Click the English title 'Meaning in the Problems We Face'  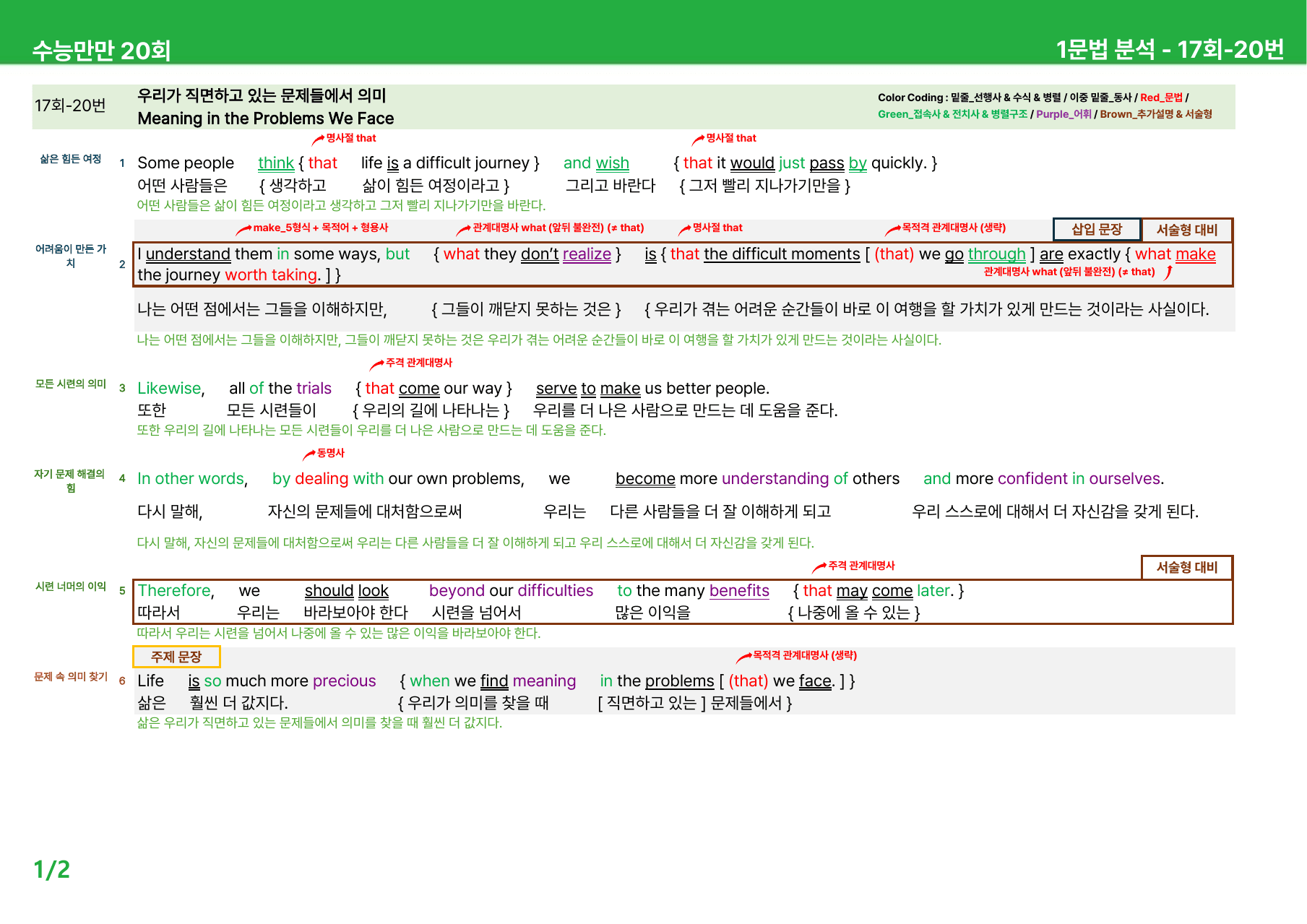coord(266,118)
